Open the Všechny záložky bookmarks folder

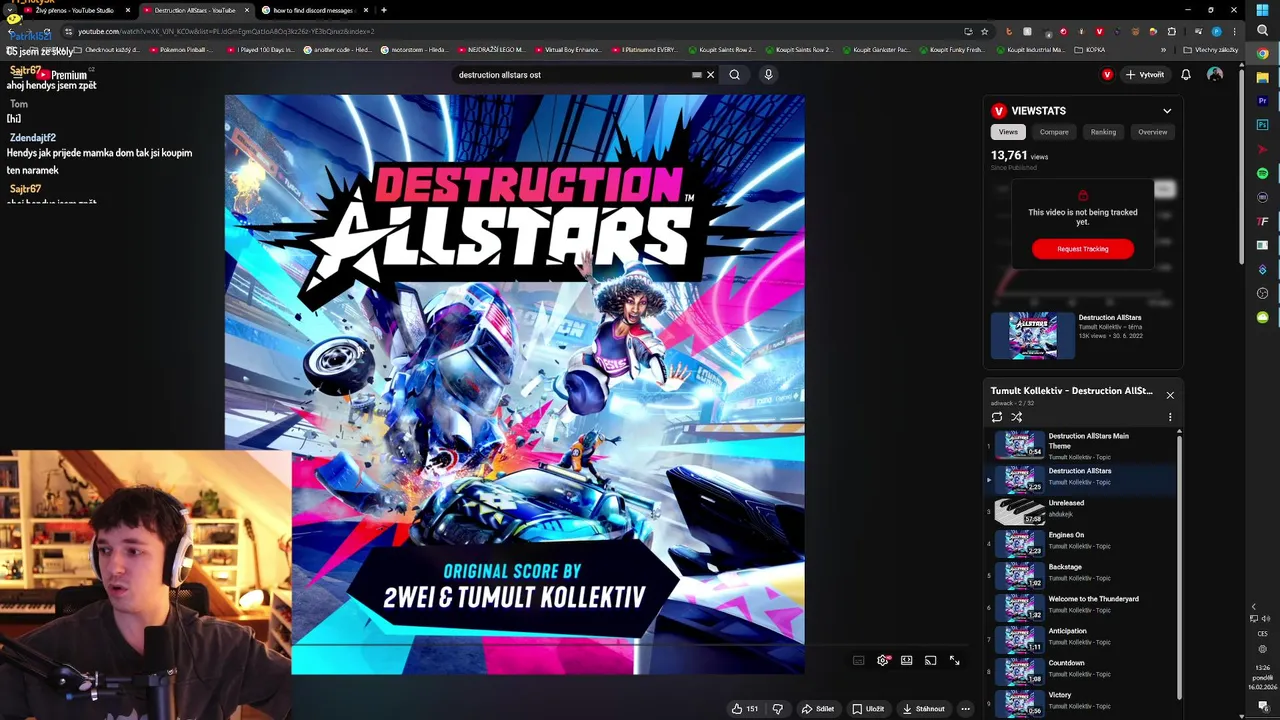click(1211, 50)
